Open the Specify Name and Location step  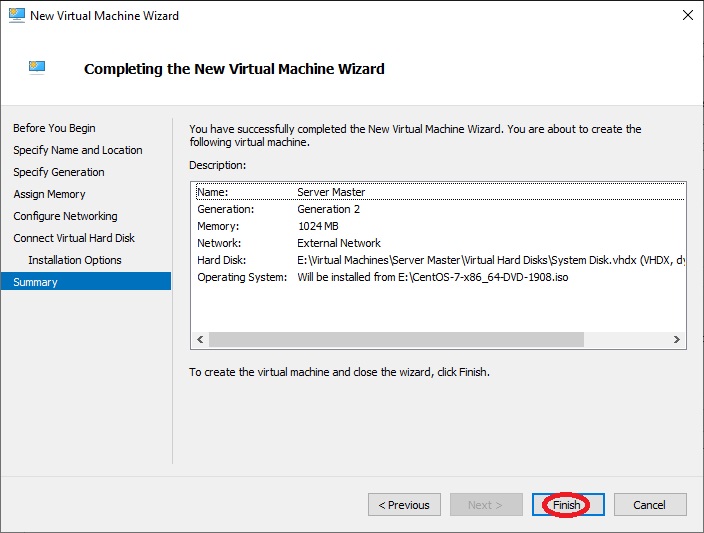pyautogui.click(x=78, y=150)
